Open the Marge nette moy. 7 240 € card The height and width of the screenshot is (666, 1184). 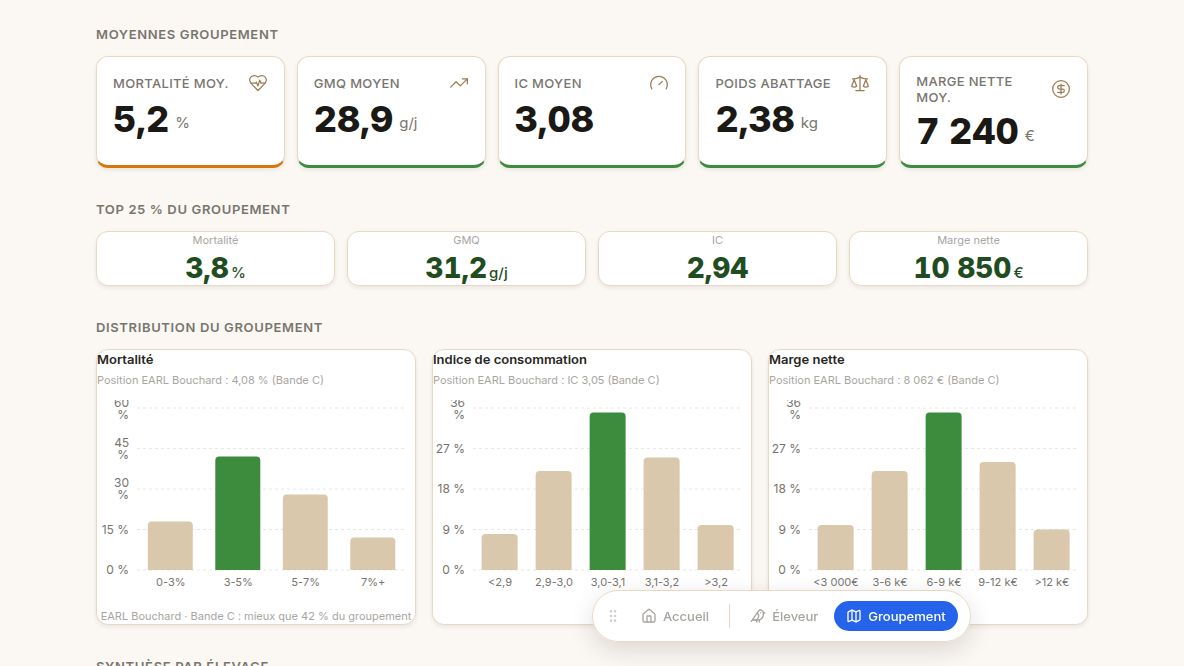(993, 112)
